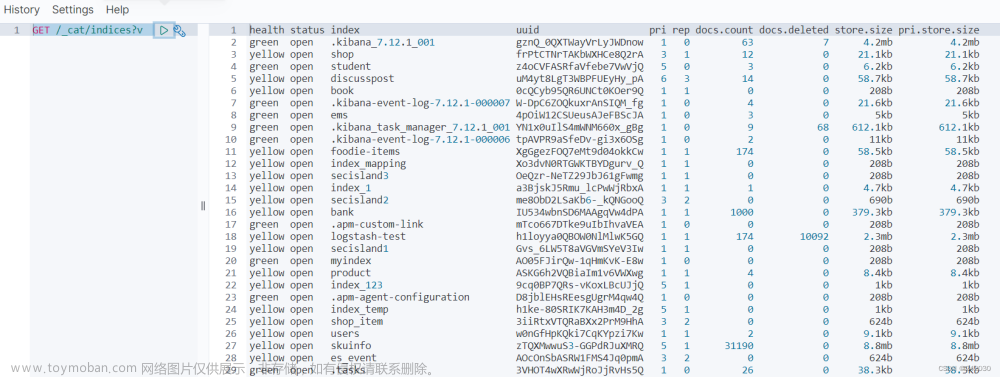Select the ems index name
This screenshot has width=1000, height=377.
[x=339, y=115]
